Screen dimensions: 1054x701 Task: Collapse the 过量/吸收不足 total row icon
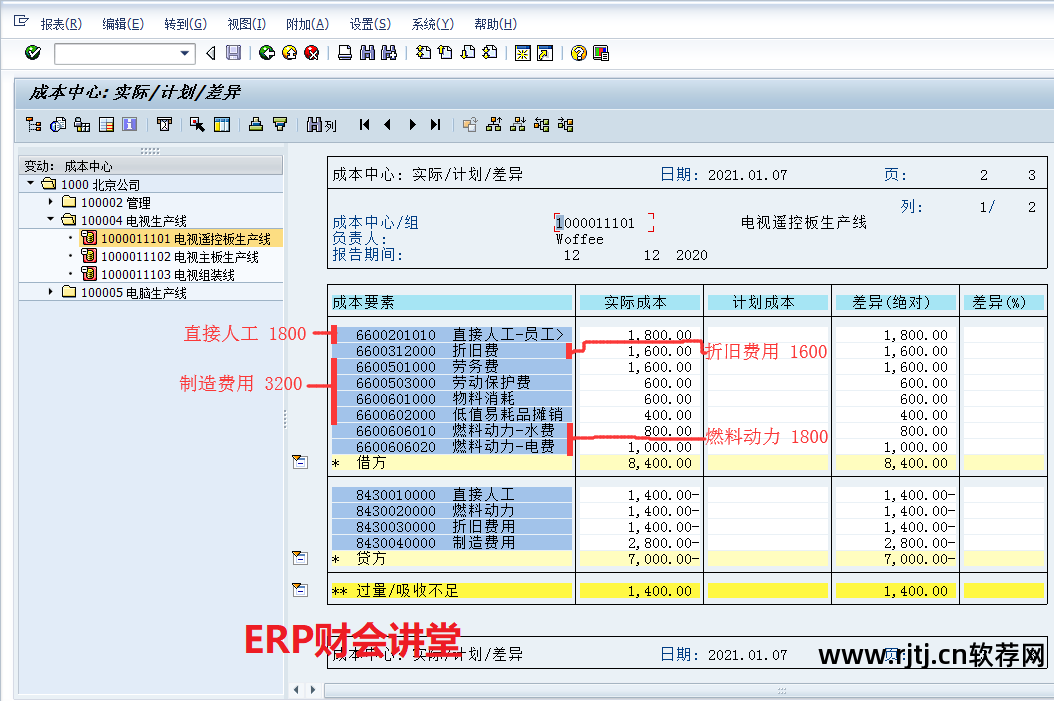tap(300, 589)
